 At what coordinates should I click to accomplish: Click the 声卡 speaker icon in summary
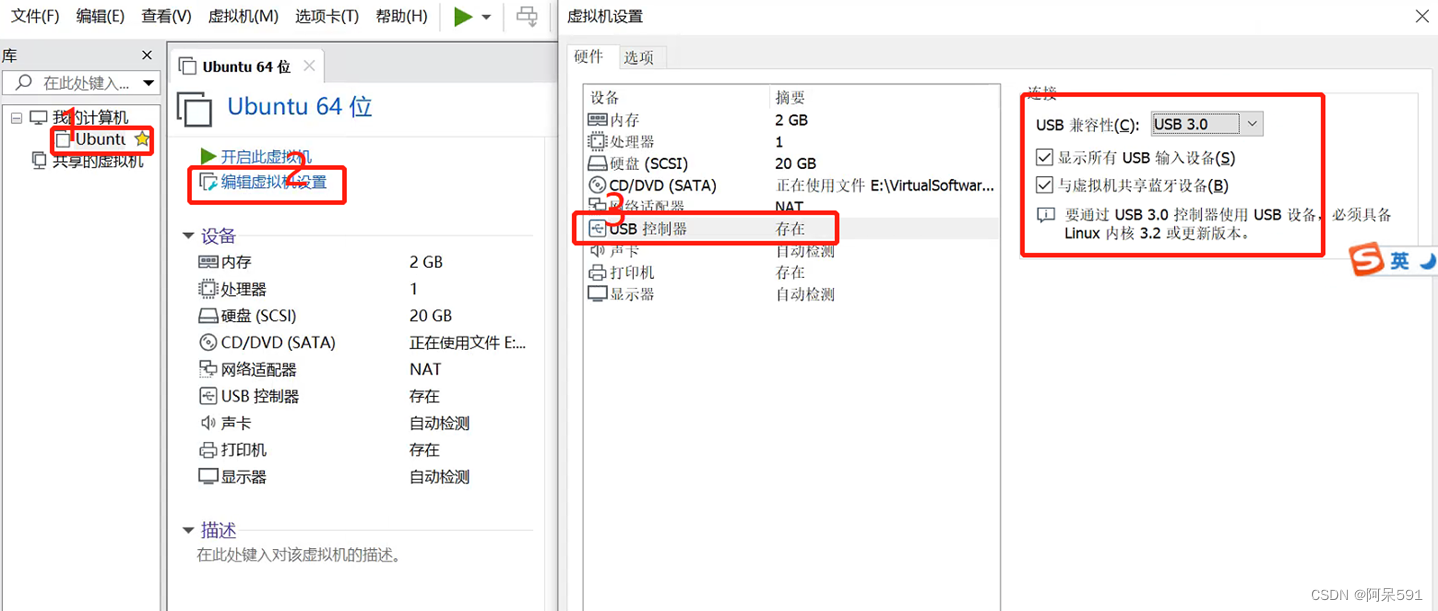(208, 423)
